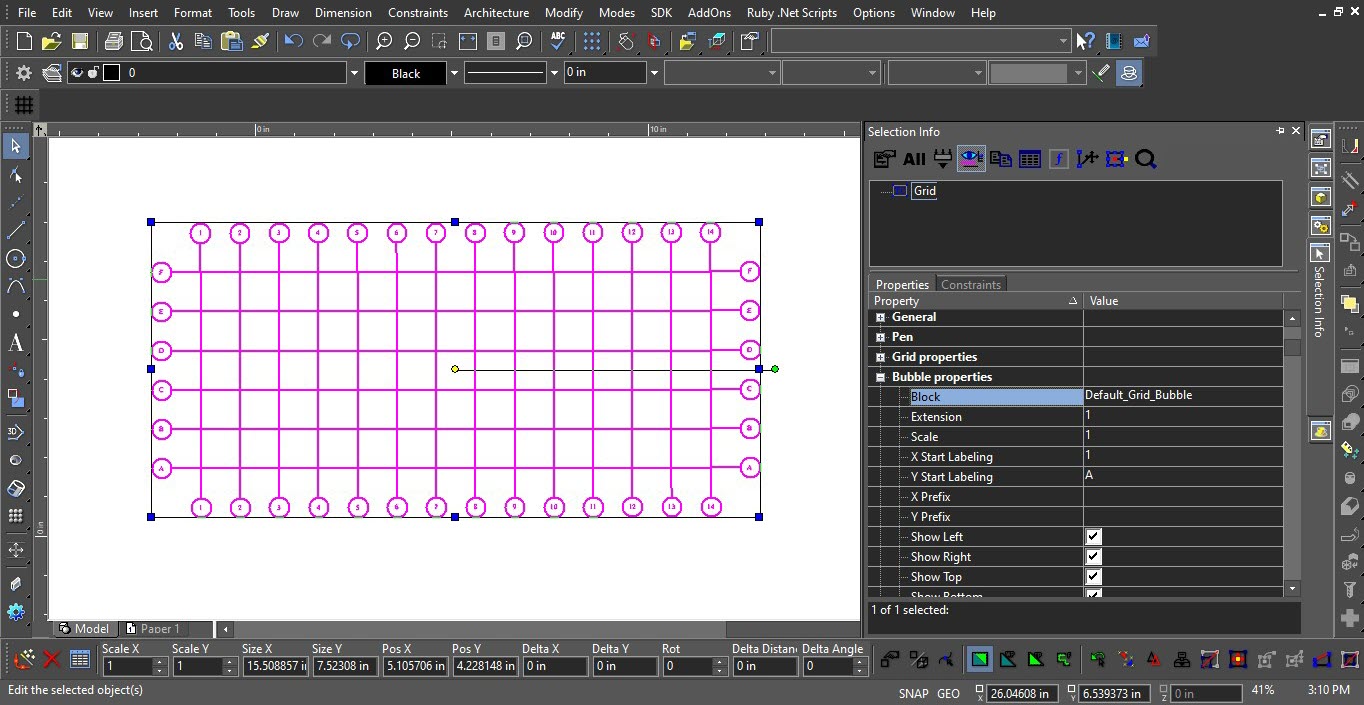The width and height of the screenshot is (1364, 705).
Task: Expand the General property group
Action: [880, 317]
